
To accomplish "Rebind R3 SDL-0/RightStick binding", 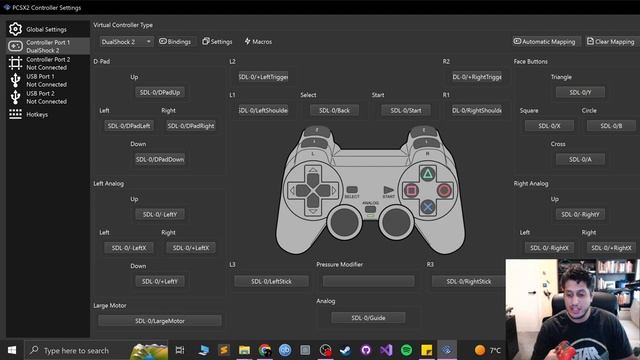I will [x=469, y=281].
